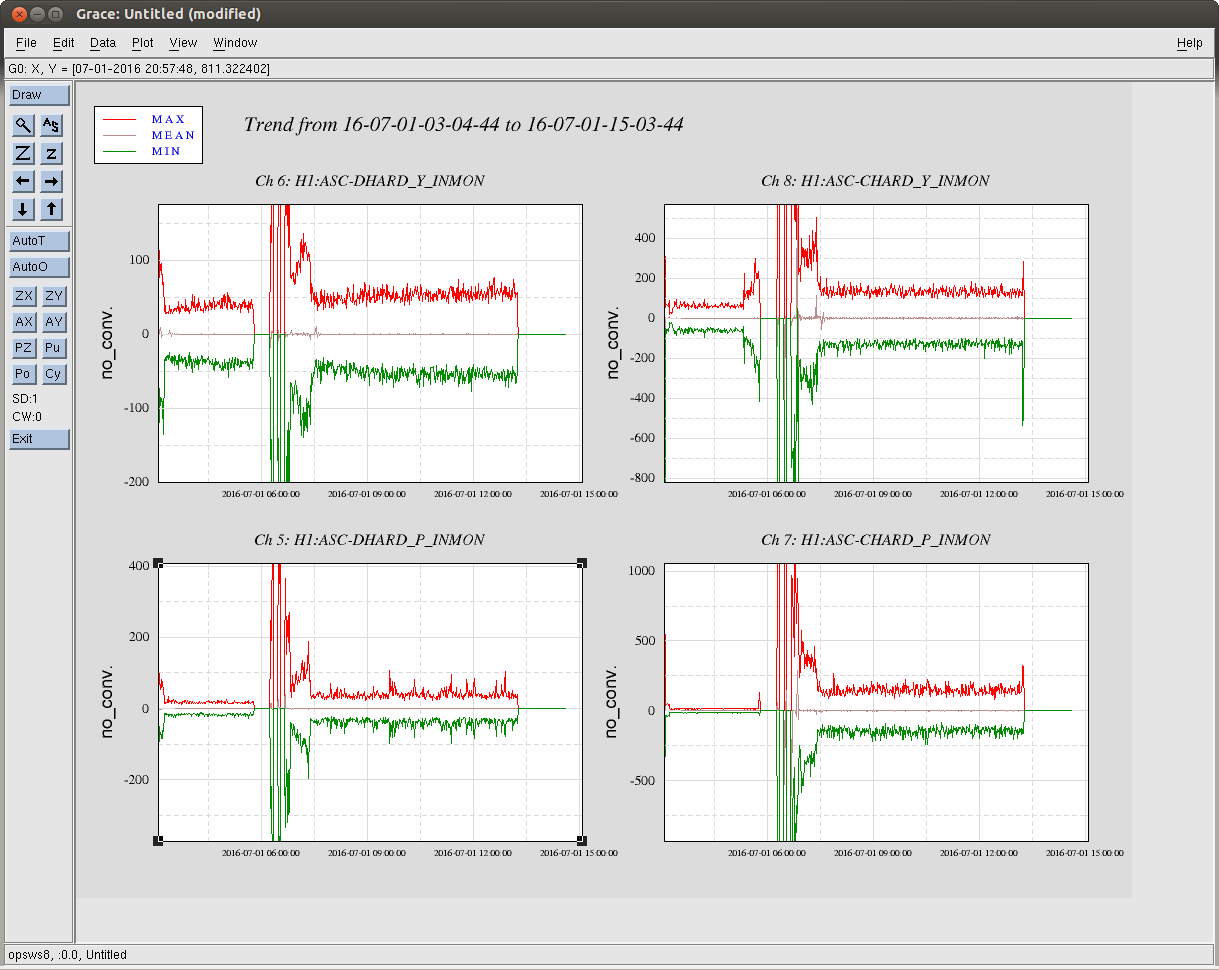Click the ZX zoom X-axis button
The width and height of the screenshot is (1219, 970).
click(x=24, y=295)
